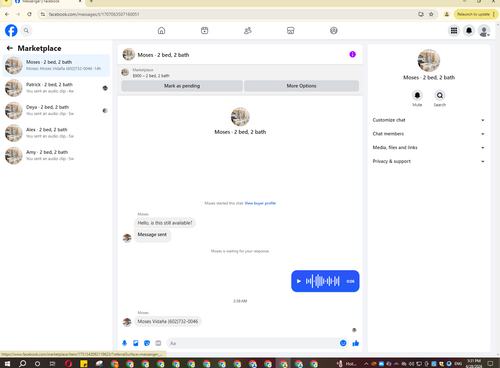Click the Relaunch to update button
The image size is (500, 368).
click(475, 14)
